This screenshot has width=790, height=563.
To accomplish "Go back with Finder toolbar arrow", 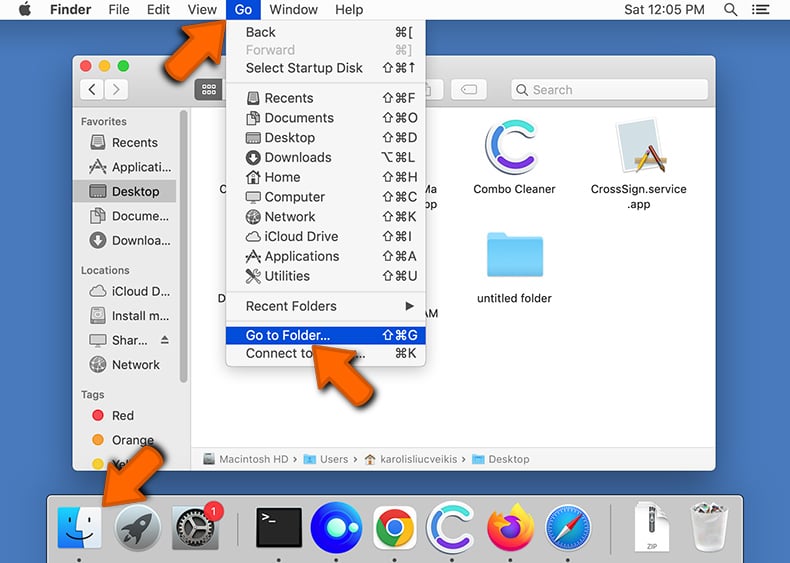I will click(92, 90).
